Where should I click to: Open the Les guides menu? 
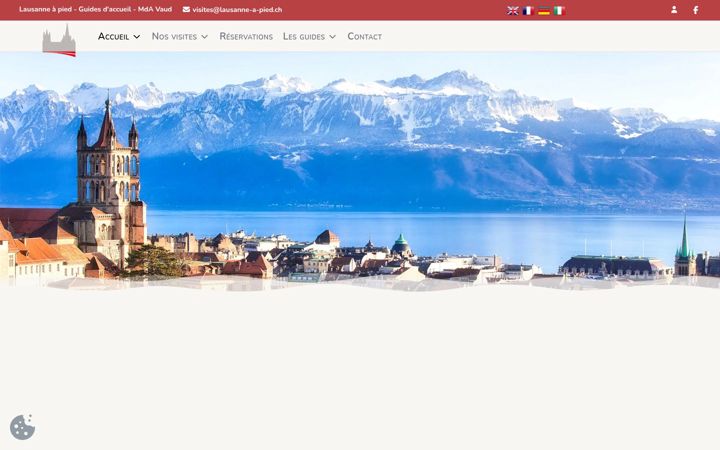(304, 36)
